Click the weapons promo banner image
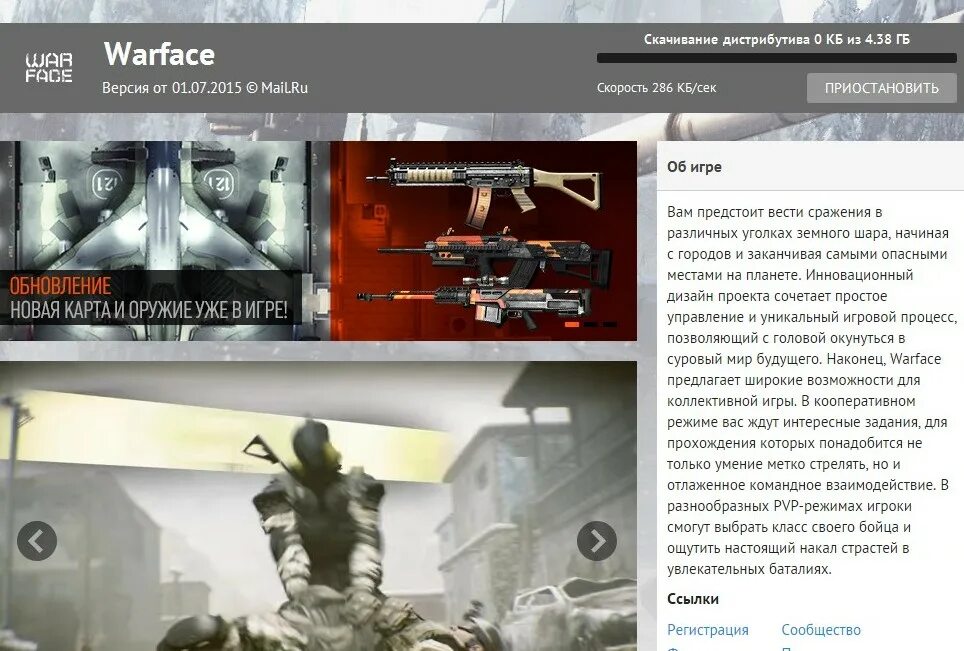This screenshot has height=651, width=964. click(480, 240)
